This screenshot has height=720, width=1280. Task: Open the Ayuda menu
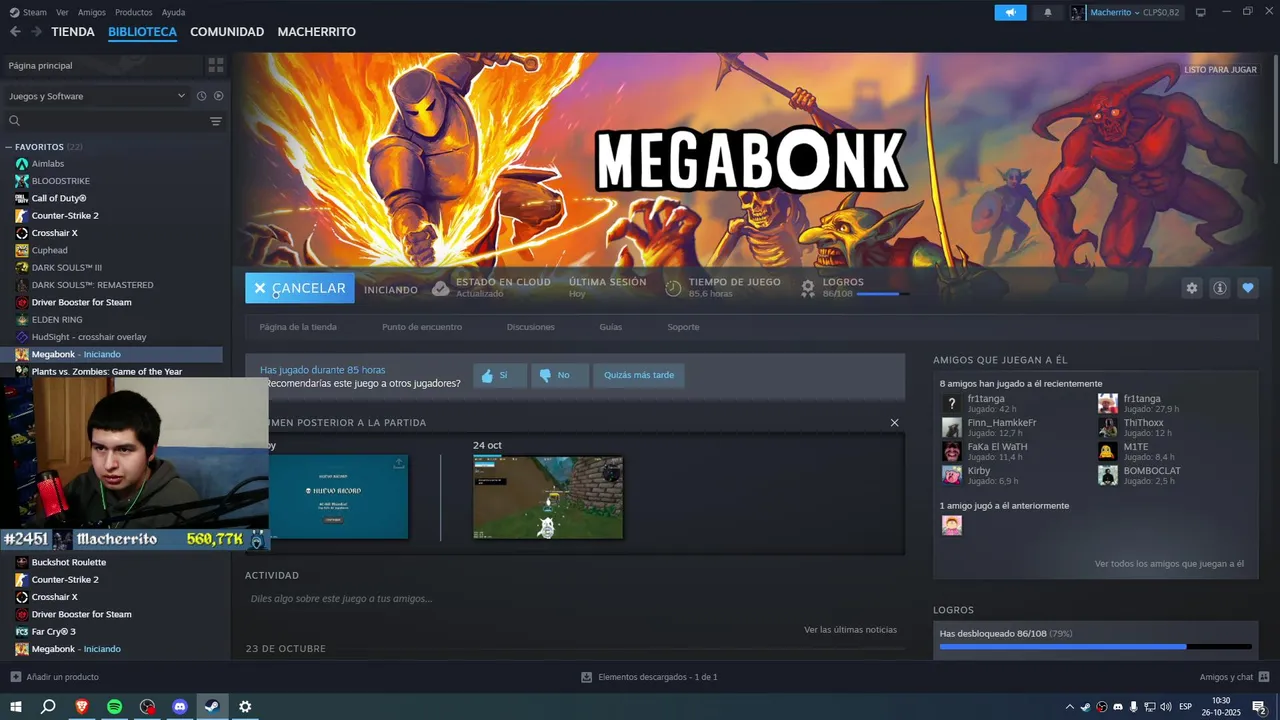(x=173, y=12)
